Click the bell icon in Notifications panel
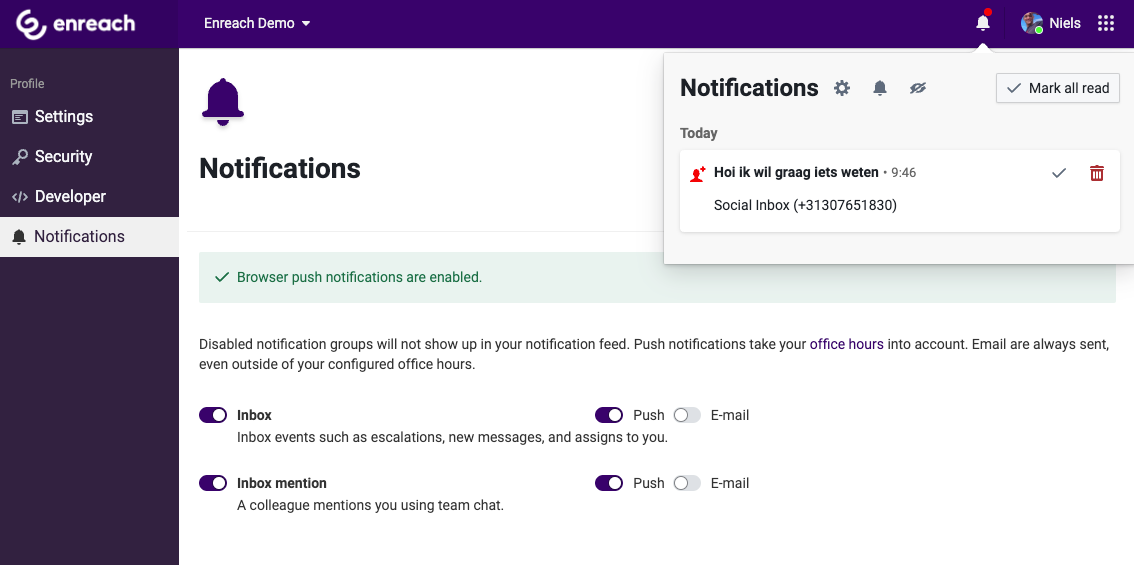The width and height of the screenshot is (1134, 565). coord(880,88)
